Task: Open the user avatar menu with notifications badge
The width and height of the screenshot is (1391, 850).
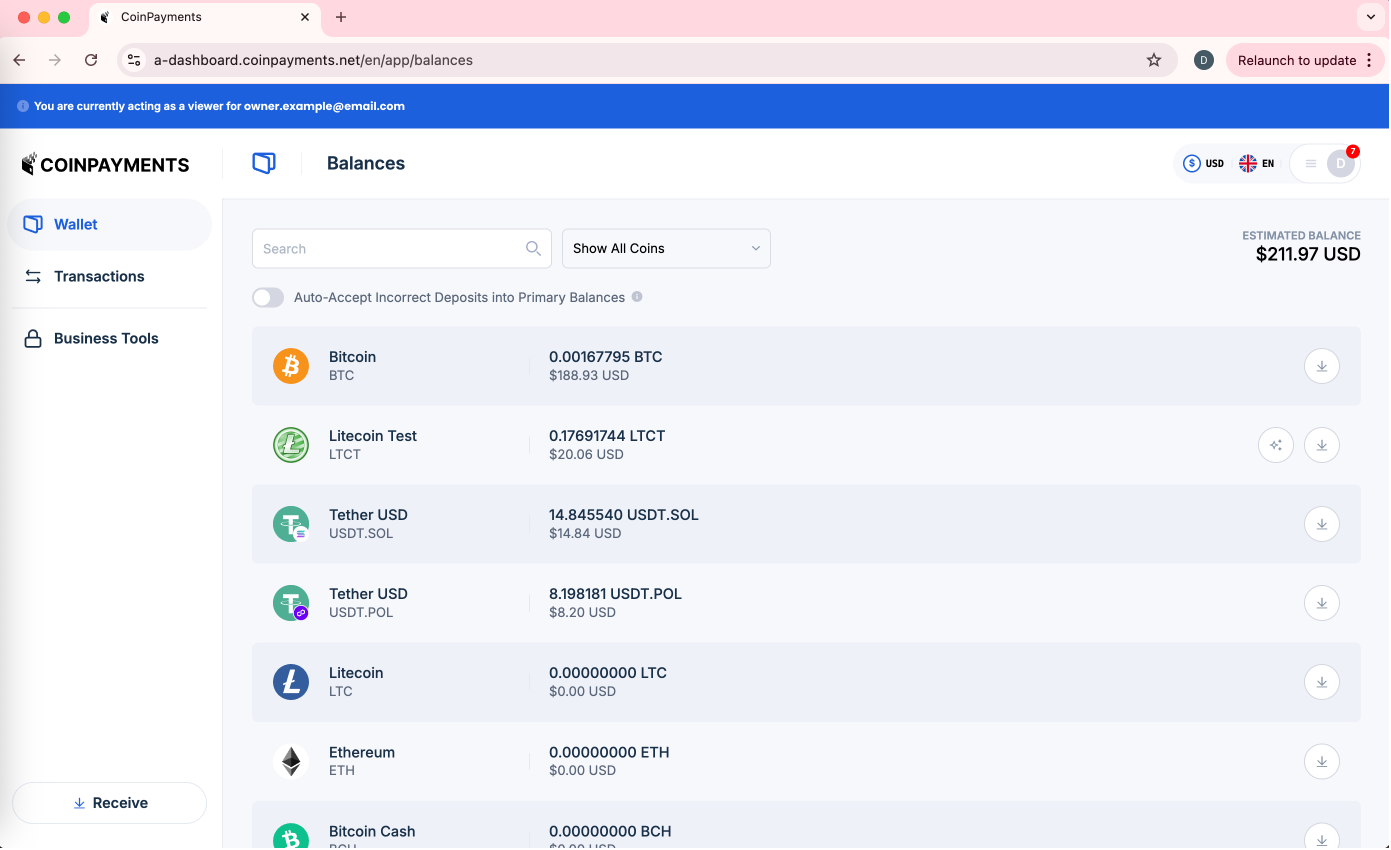Action: [x=1338, y=163]
